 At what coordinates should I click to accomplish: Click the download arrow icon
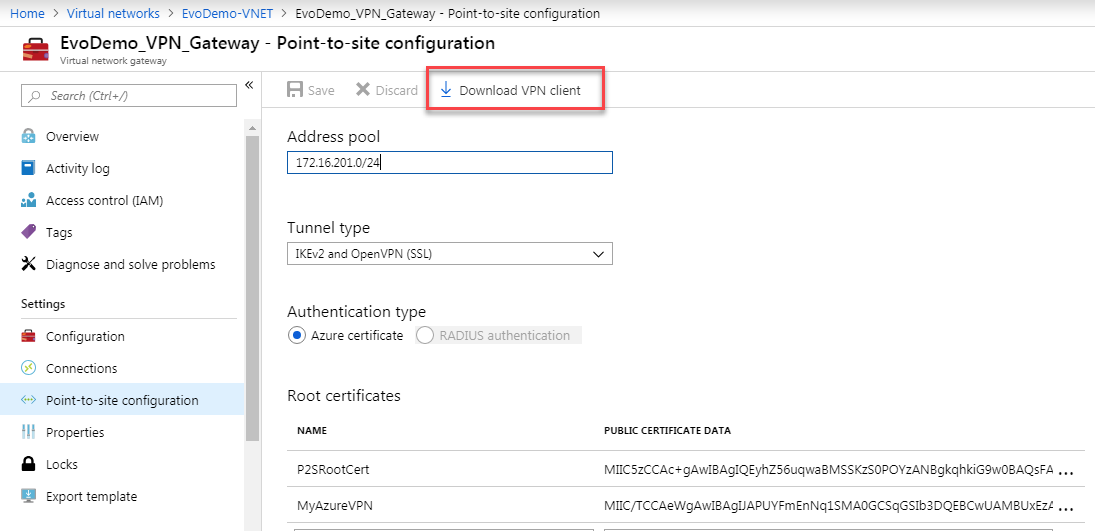[x=446, y=90]
